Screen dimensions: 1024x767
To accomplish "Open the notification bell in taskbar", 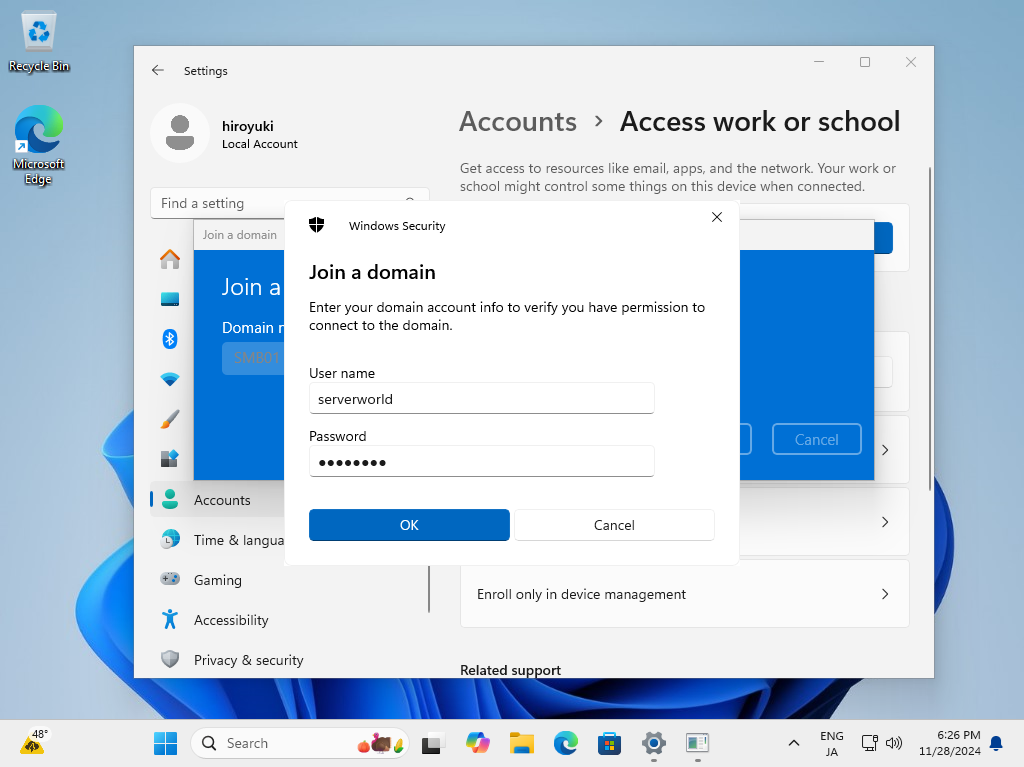I will 996,743.
